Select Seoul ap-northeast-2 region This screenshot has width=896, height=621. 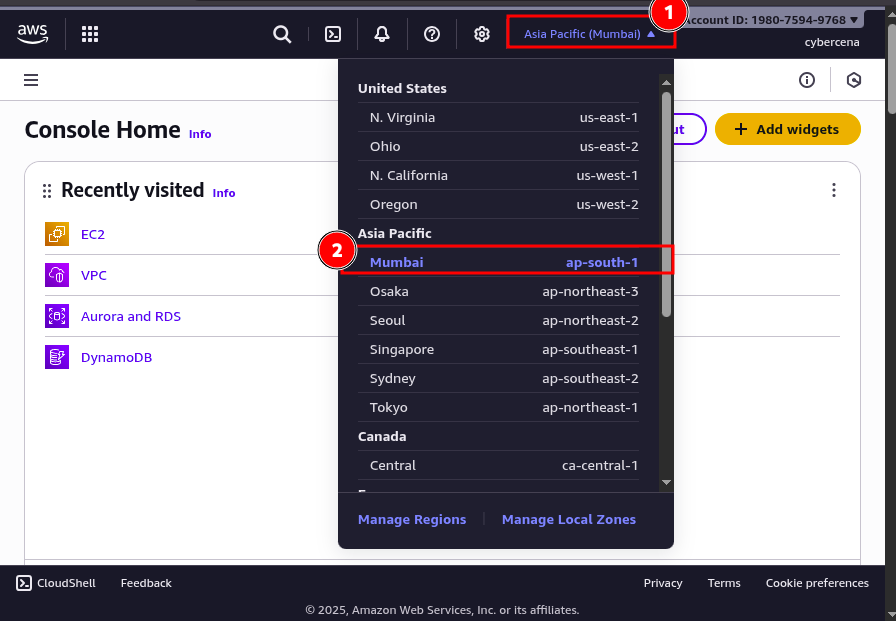(x=498, y=320)
